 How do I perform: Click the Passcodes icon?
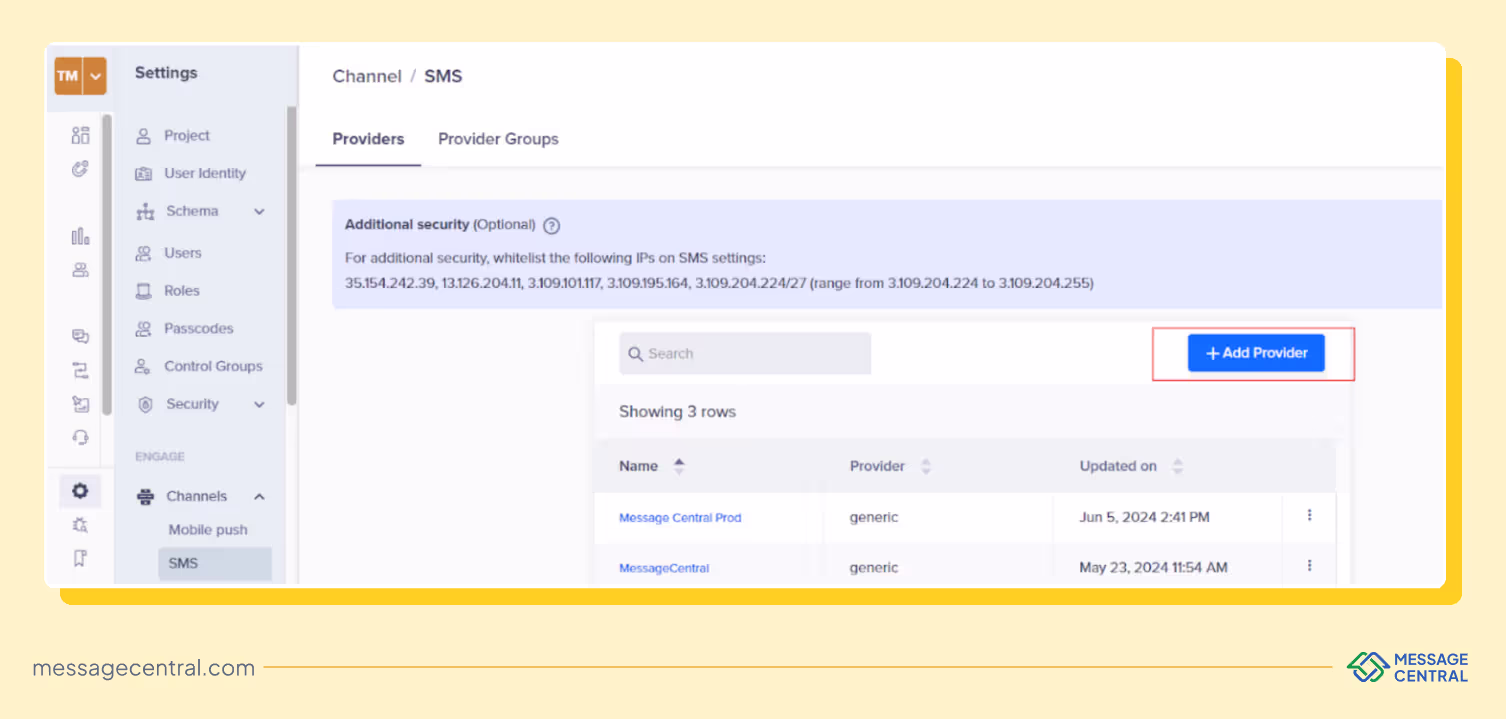coord(144,329)
